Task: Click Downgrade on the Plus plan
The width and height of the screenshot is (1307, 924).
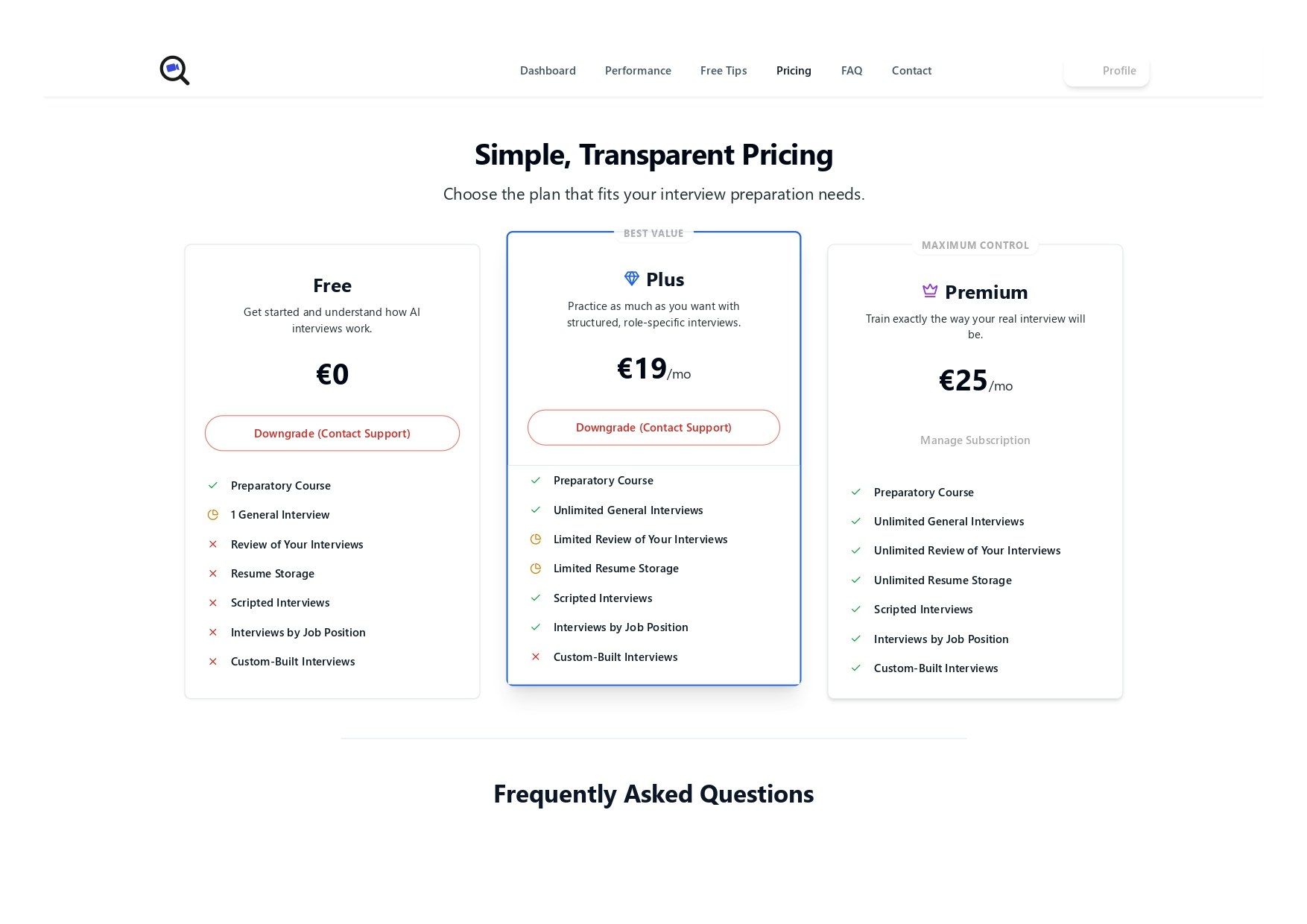Action: 653,427
